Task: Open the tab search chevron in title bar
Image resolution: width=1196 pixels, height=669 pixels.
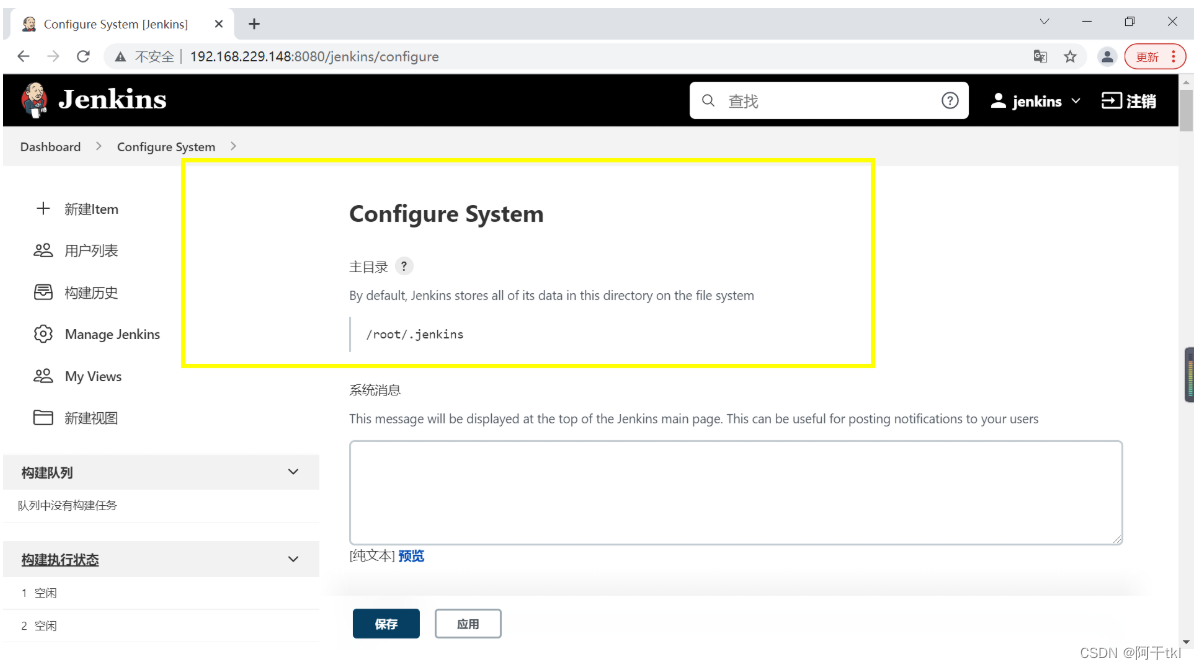Action: [x=1044, y=21]
